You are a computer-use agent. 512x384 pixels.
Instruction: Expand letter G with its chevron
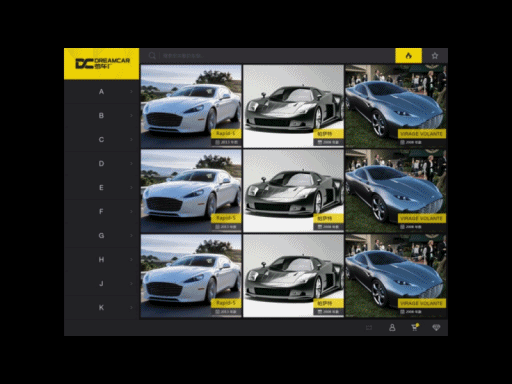click(131, 236)
